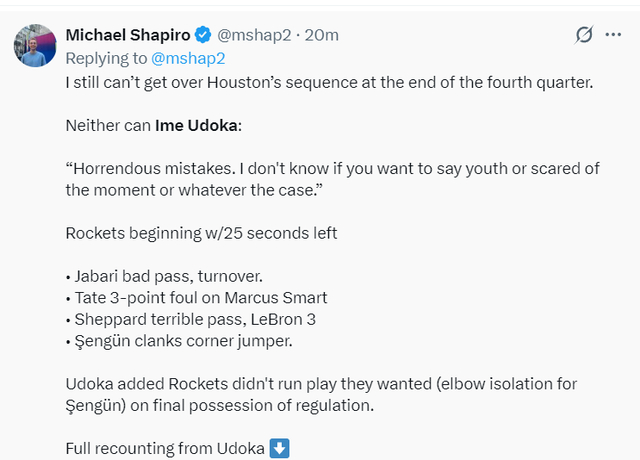Open the three-dot More options menu
This screenshot has height=460, width=640.
[x=613, y=35]
